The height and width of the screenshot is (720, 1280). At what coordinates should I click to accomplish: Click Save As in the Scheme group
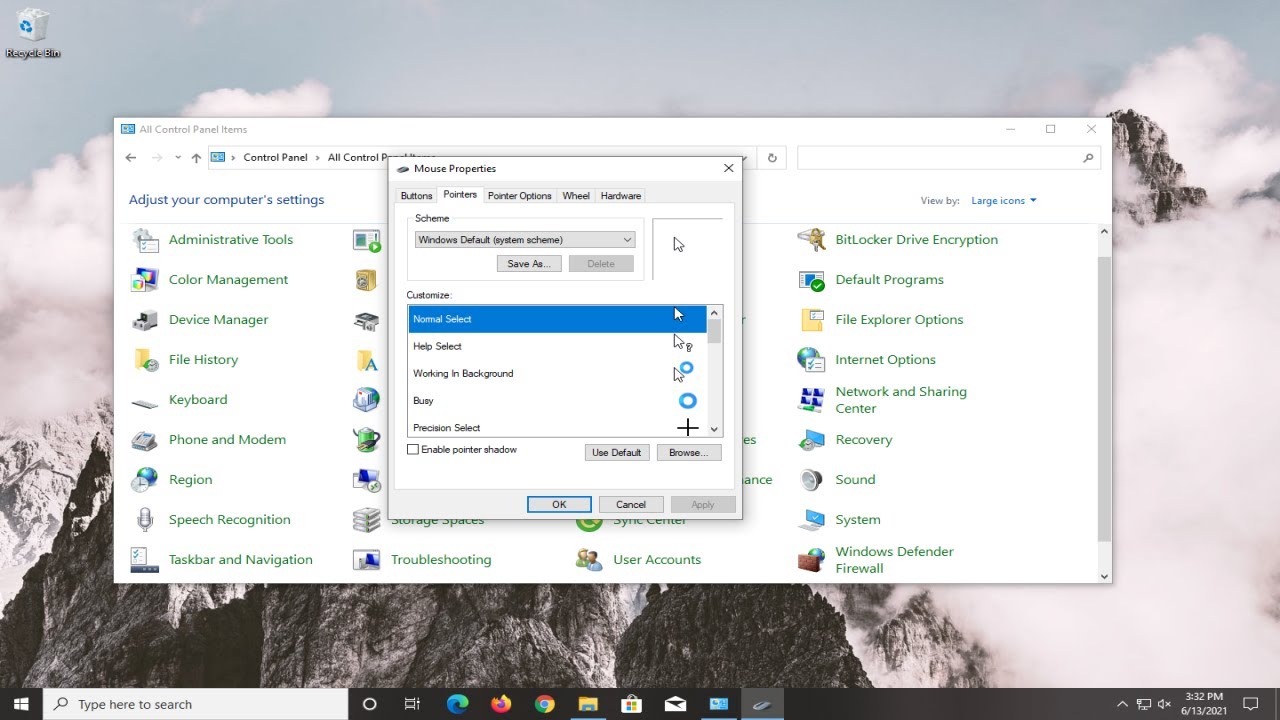pyautogui.click(x=529, y=264)
